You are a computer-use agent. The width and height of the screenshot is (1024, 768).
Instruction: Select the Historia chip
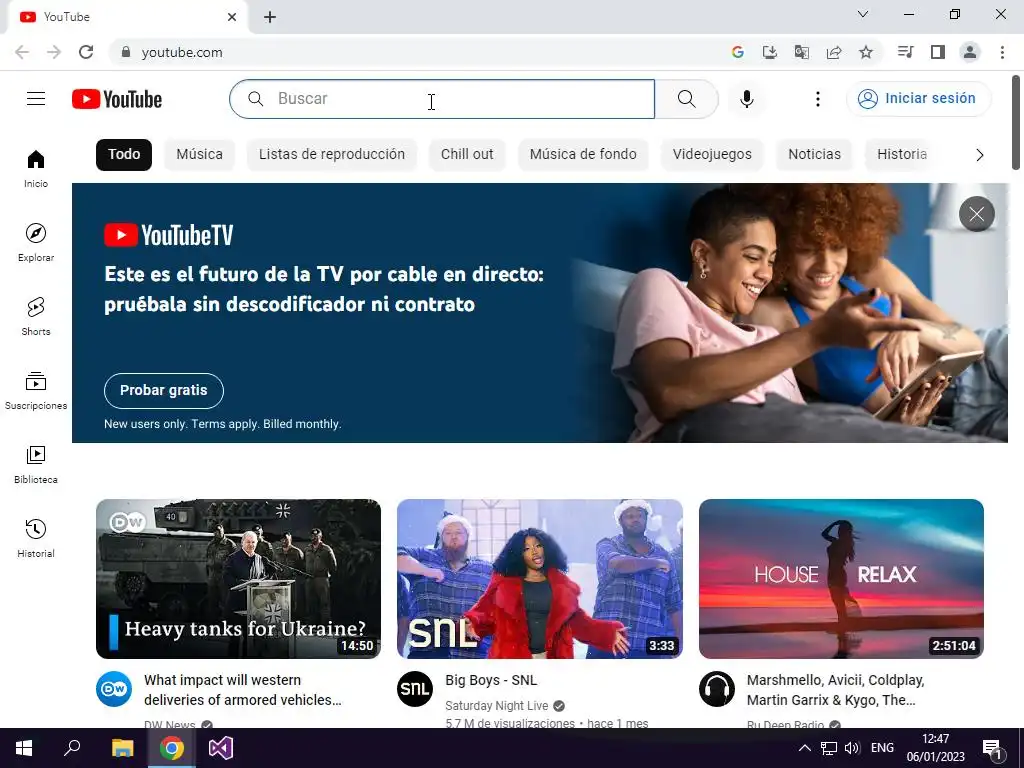point(902,155)
